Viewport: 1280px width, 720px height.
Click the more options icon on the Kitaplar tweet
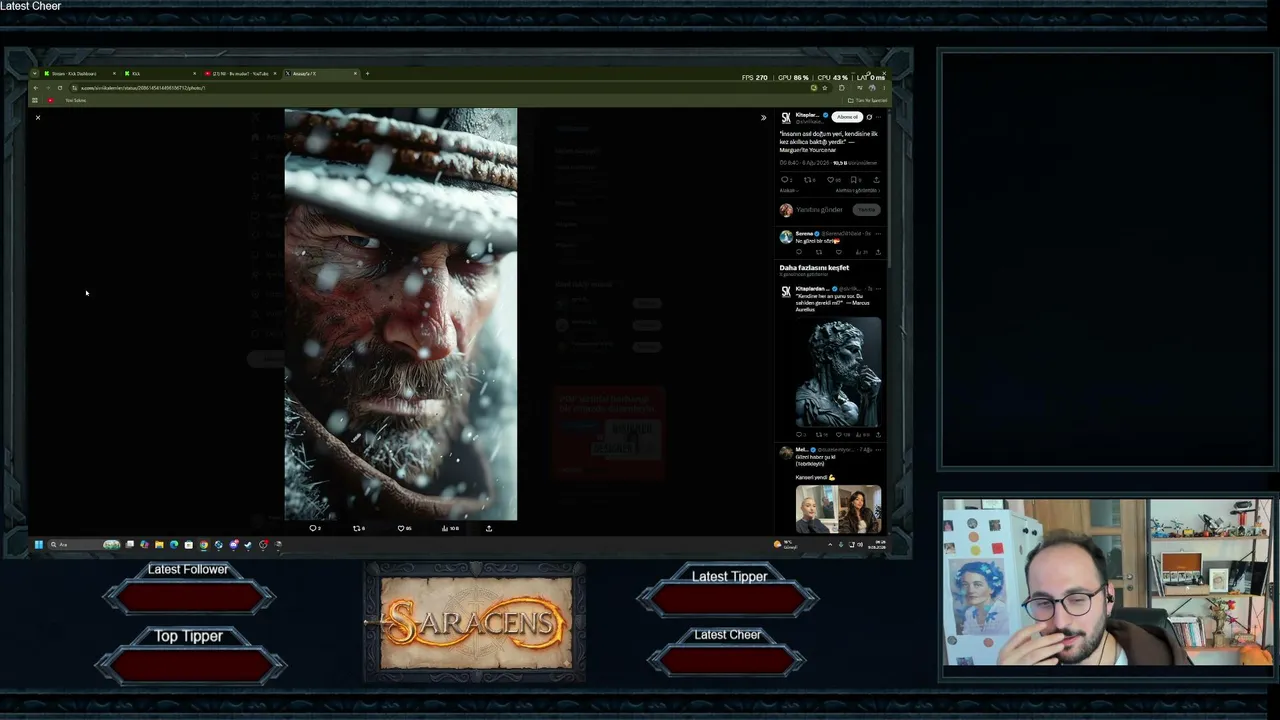click(x=878, y=117)
